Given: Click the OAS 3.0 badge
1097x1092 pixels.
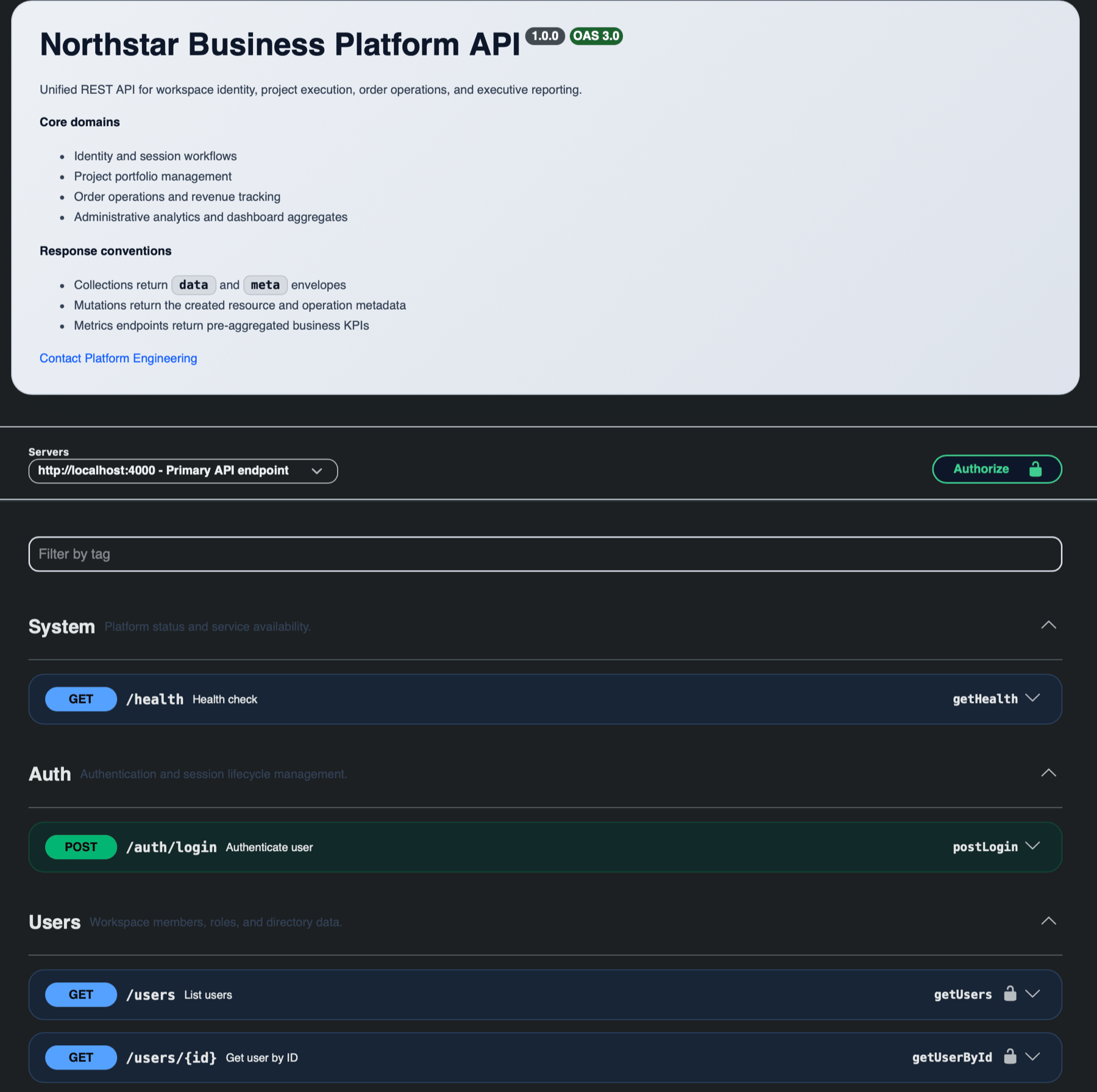Looking at the screenshot, I should [596, 36].
